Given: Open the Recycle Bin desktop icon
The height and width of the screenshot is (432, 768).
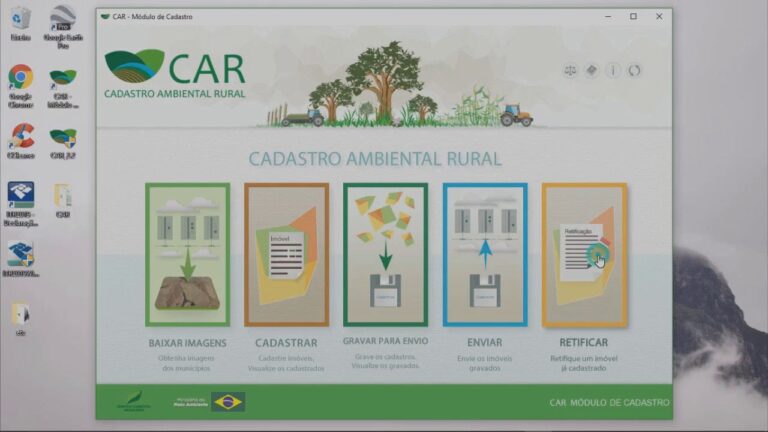Looking at the screenshot, I should [21, 23].
